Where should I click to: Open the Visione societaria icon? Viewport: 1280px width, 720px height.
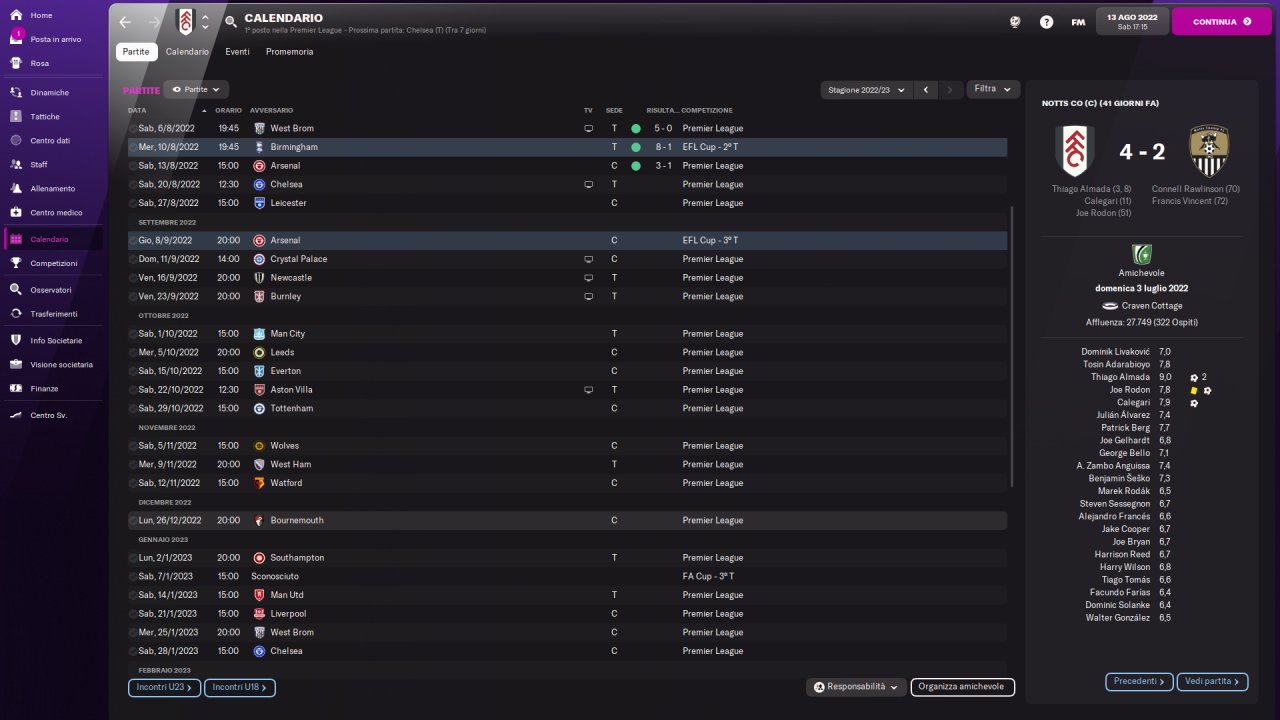click(x=16, y=364)
